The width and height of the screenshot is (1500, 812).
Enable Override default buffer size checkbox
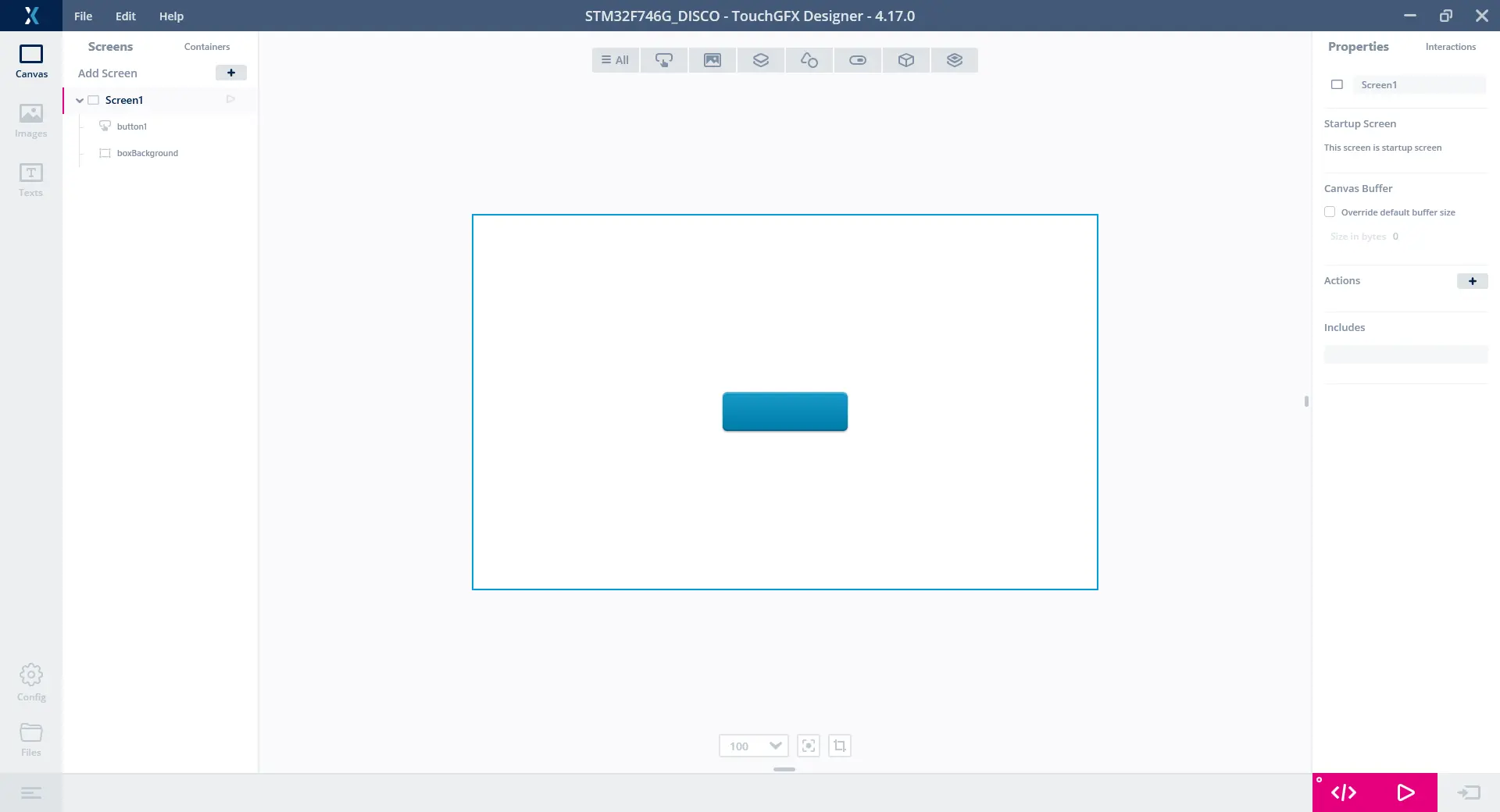(1330, 212)
